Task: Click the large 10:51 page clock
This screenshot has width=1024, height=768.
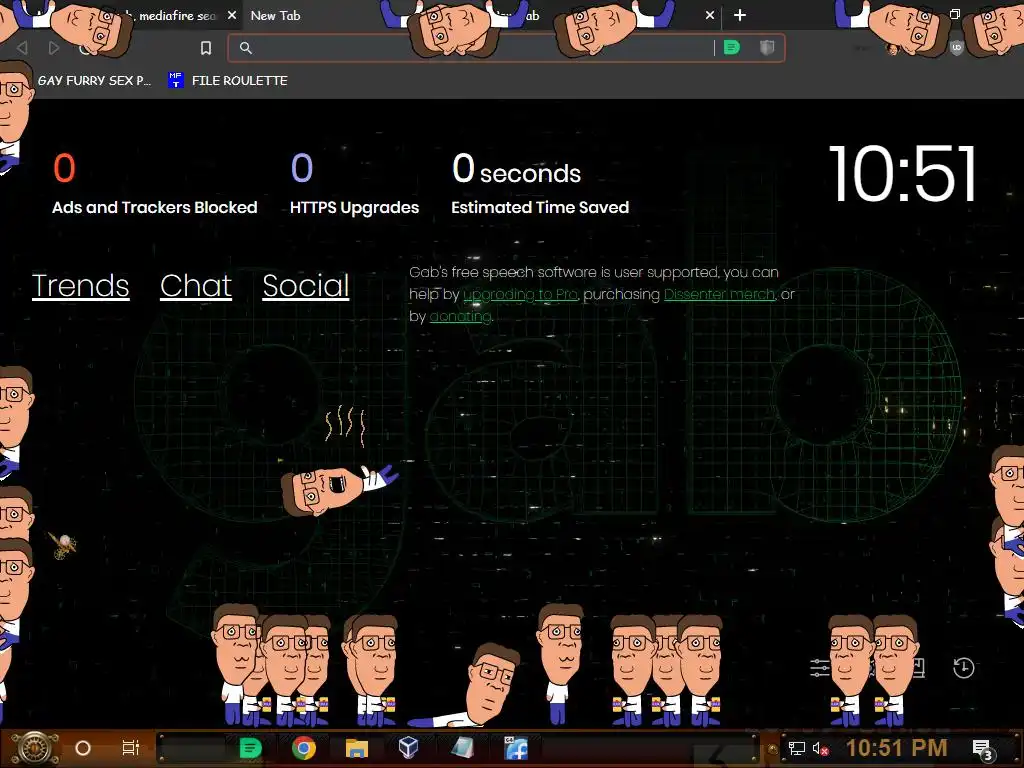Action: coord(904,174)
